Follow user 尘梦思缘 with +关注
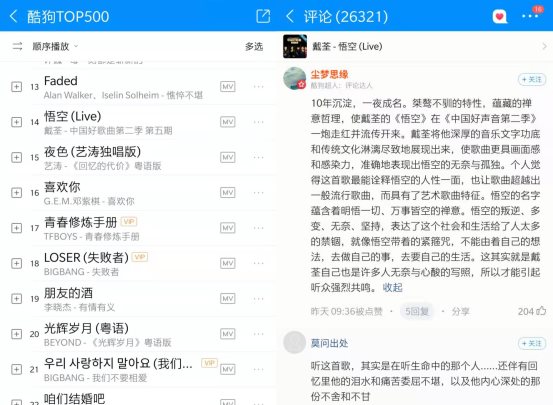This screenshot has height=405, width=553. coord(532,79)
